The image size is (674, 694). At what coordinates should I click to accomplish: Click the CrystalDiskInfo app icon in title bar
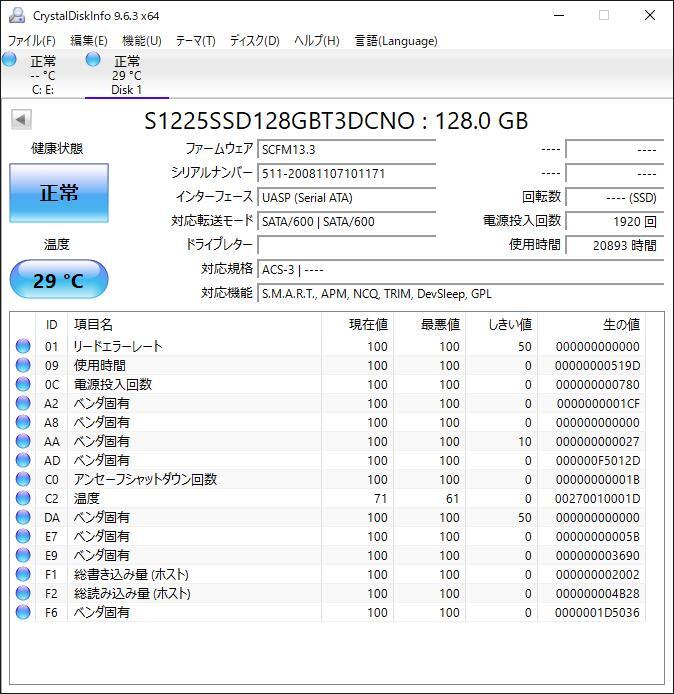pos(17,15)
